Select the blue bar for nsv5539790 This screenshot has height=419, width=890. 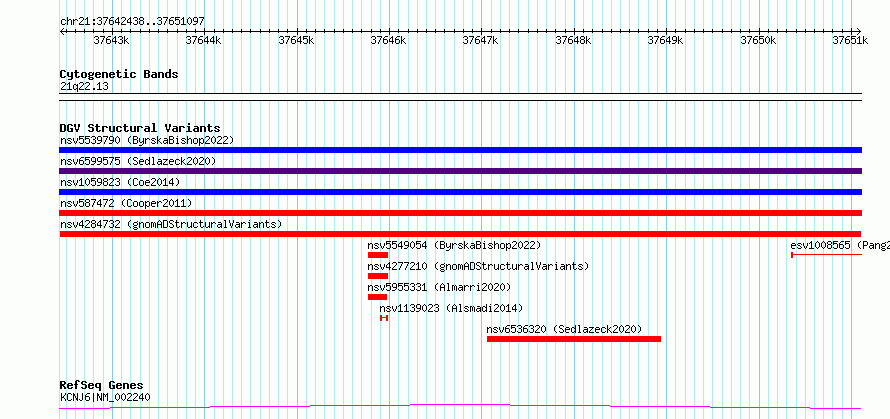pos(460,150)
